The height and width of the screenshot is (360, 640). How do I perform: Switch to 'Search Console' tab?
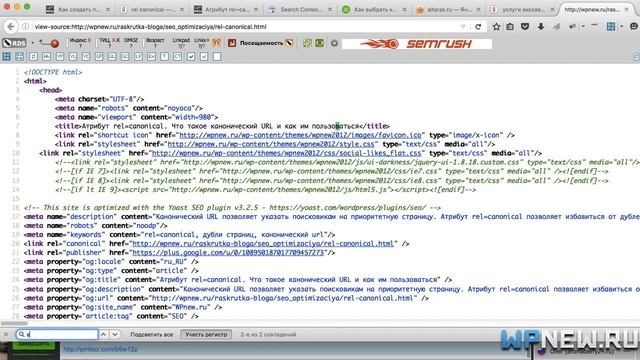[x=299, y=9]
